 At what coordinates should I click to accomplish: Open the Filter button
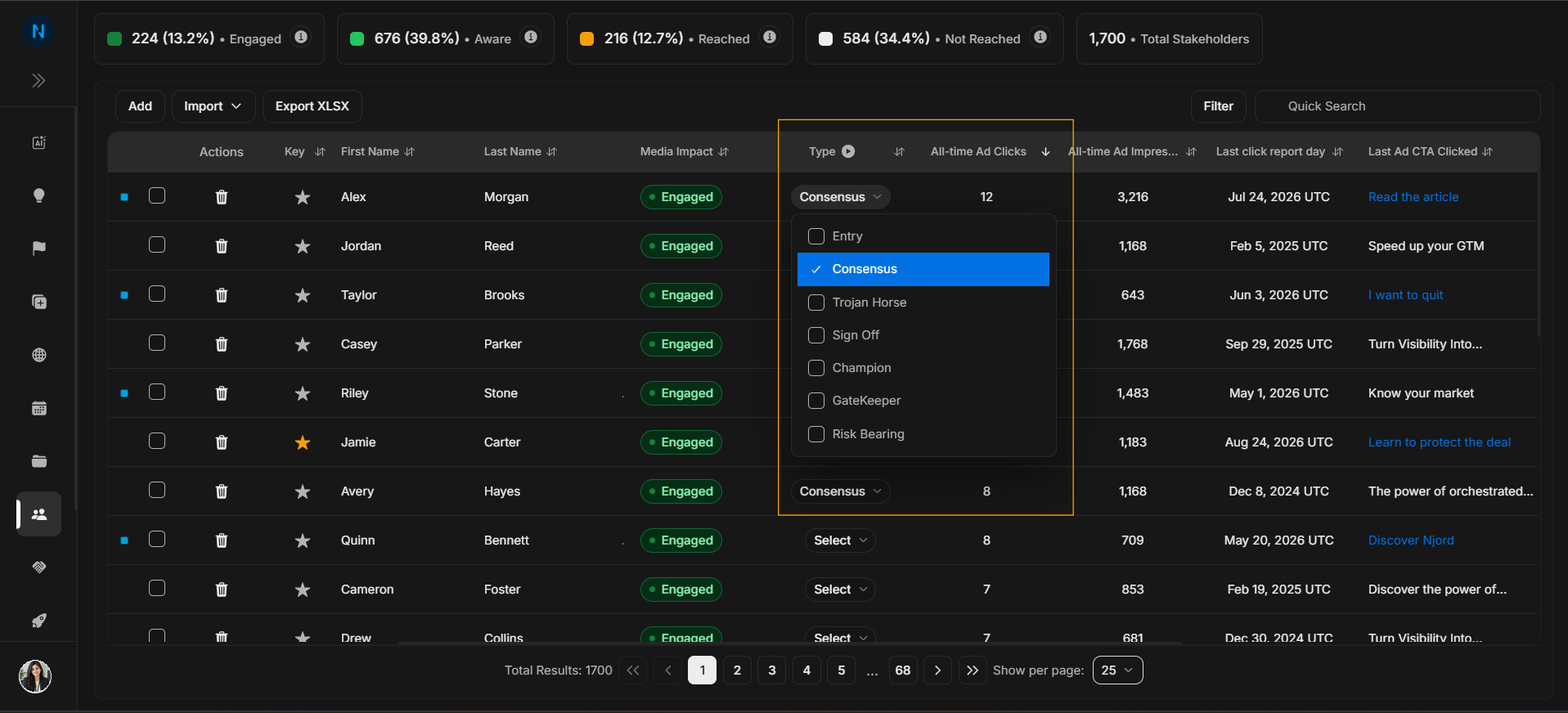coord(1218,106)
